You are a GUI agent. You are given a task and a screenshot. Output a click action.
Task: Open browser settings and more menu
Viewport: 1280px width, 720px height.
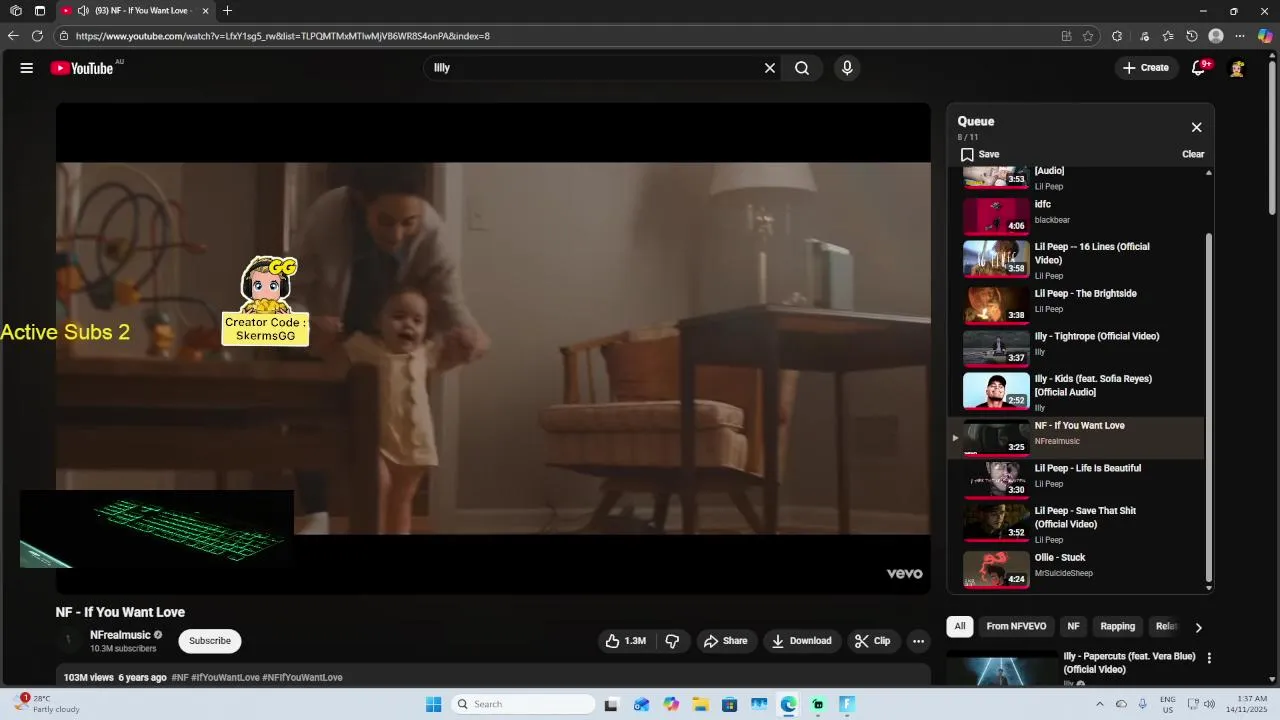1240,36
